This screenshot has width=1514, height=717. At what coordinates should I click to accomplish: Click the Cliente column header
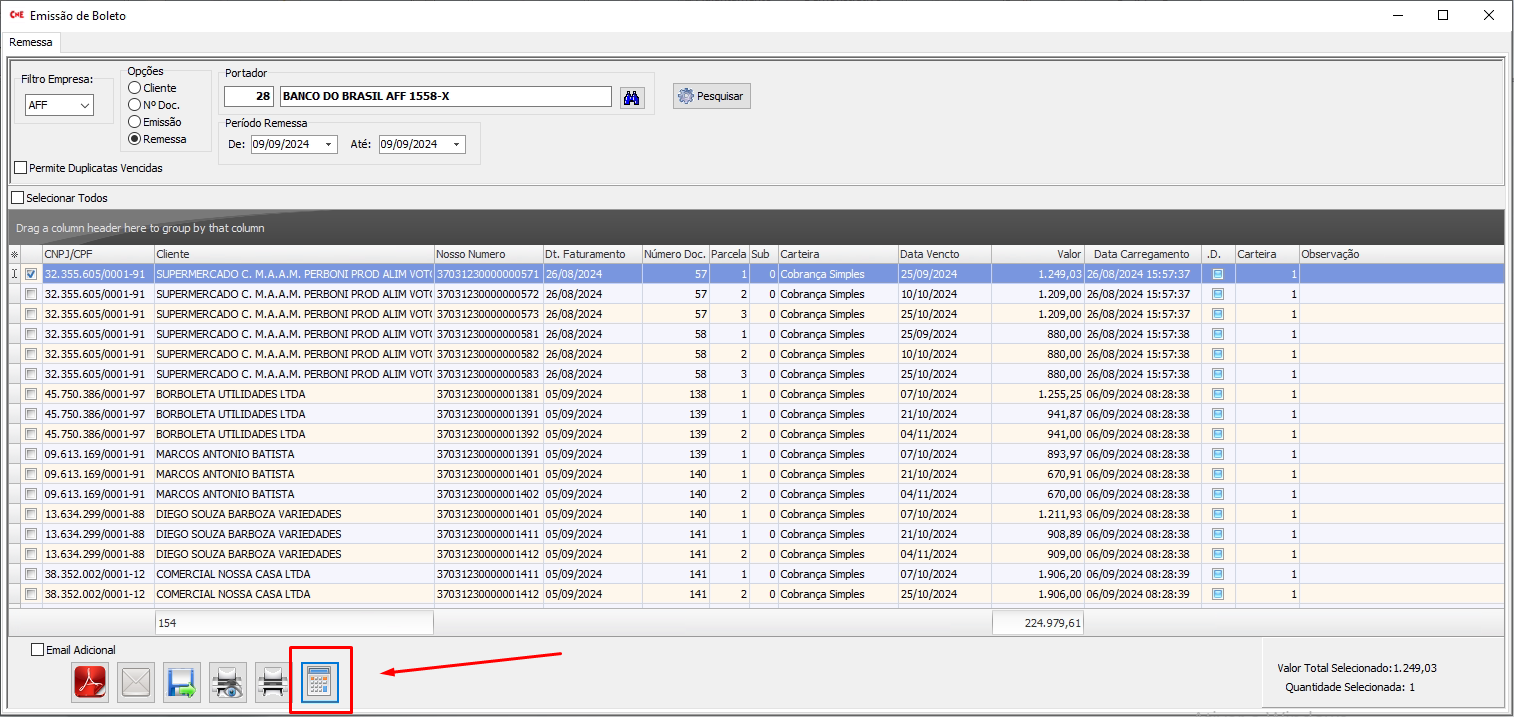tap(292, 254)
